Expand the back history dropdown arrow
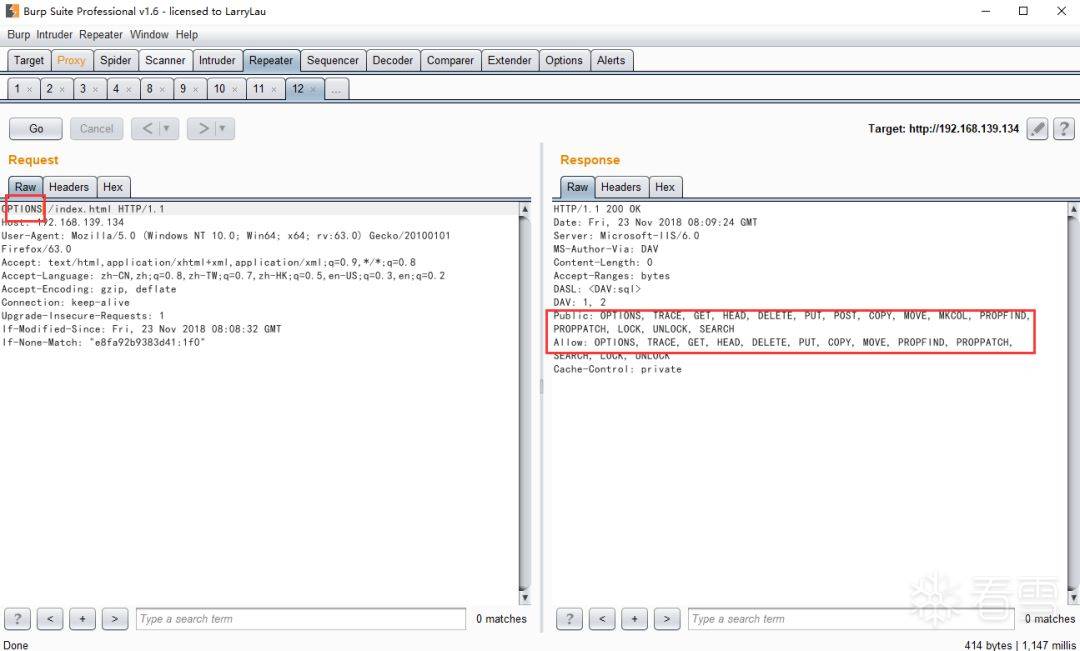This screenshot has height=651, width=1080. [x=167, y=128]
